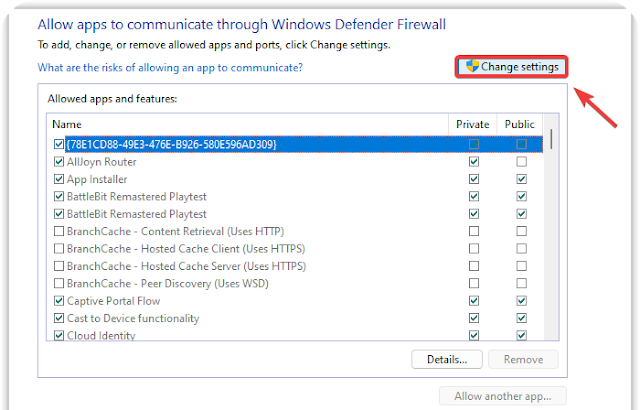Select the Cloud Identity row name

101,335
